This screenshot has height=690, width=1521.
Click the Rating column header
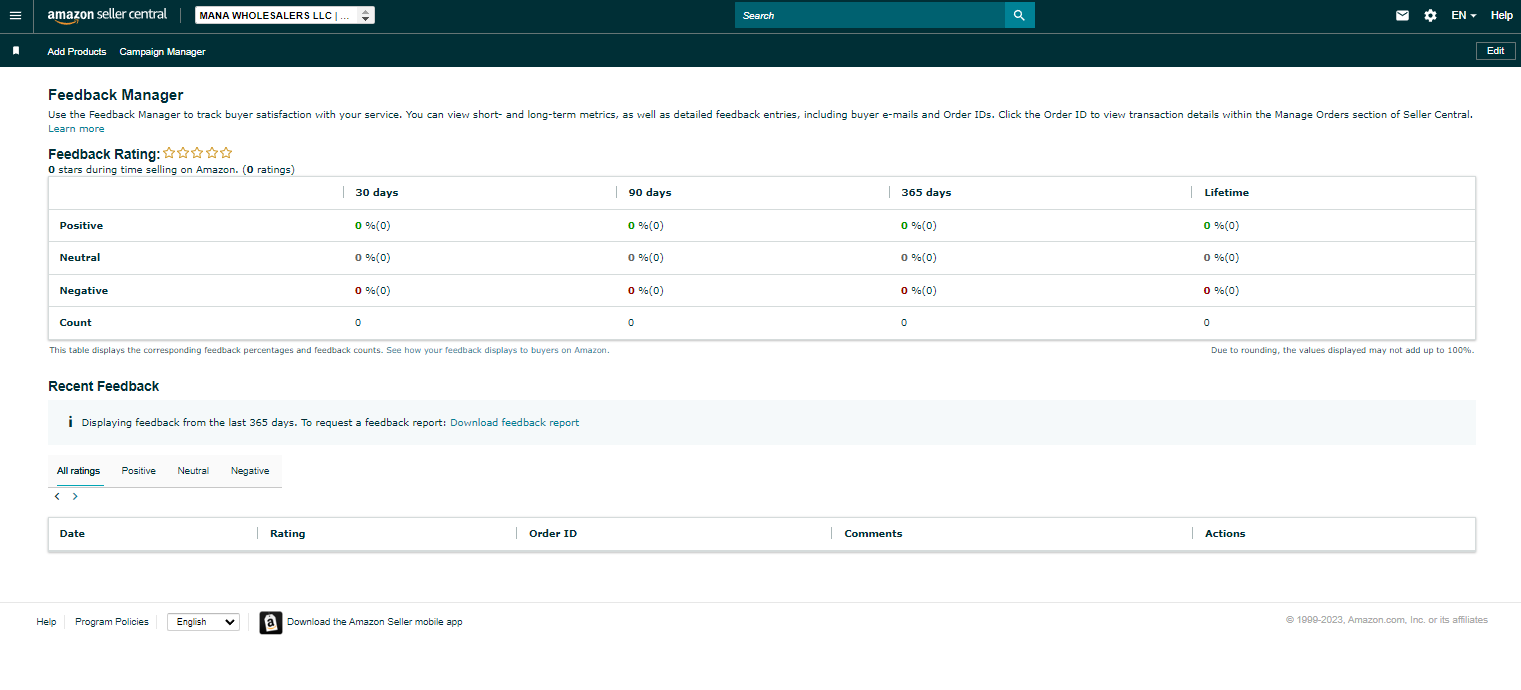tap(287, 534)
